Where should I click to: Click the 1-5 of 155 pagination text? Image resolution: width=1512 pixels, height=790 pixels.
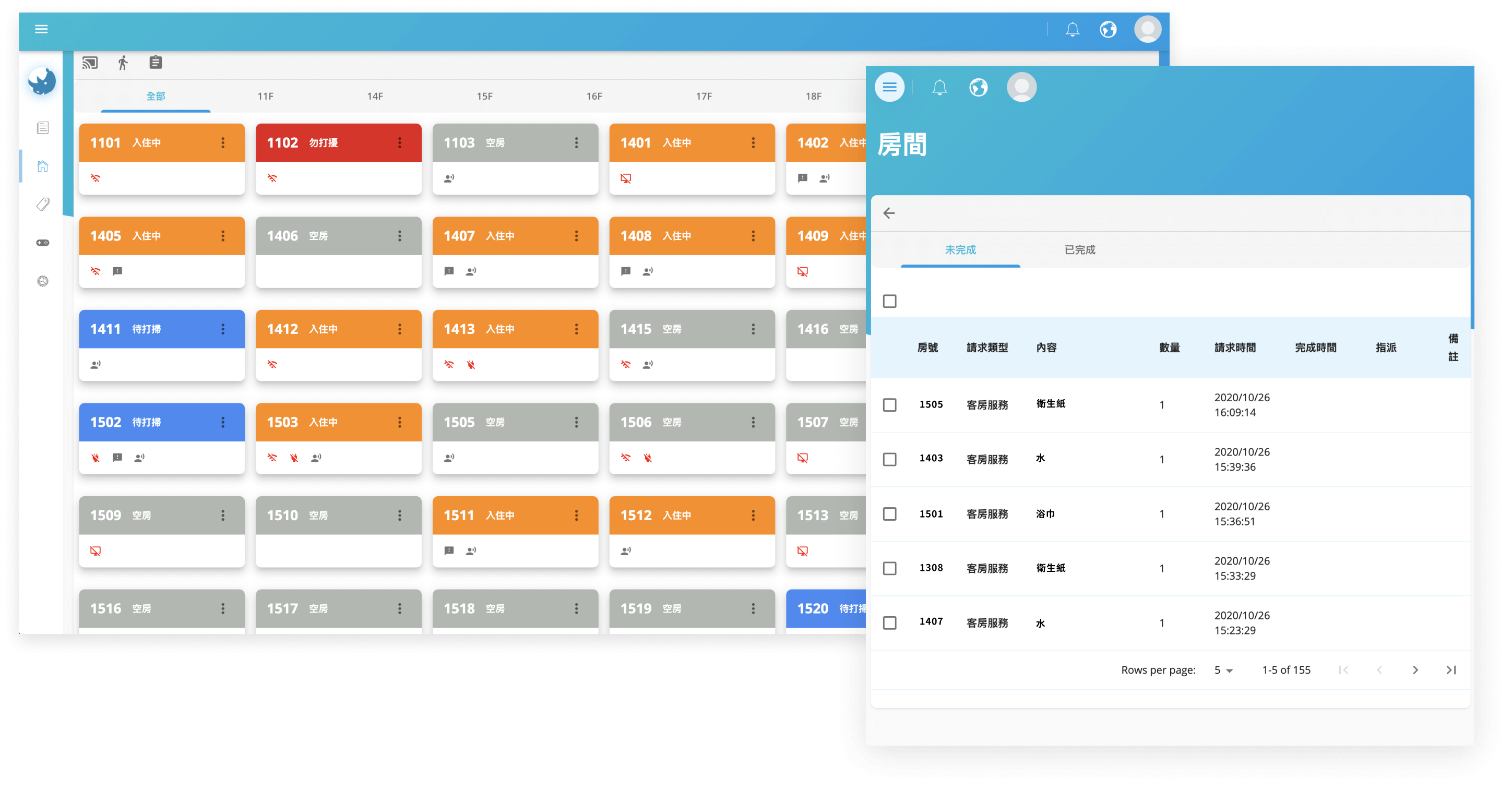pyautogui.click(x=1286, y=669)
